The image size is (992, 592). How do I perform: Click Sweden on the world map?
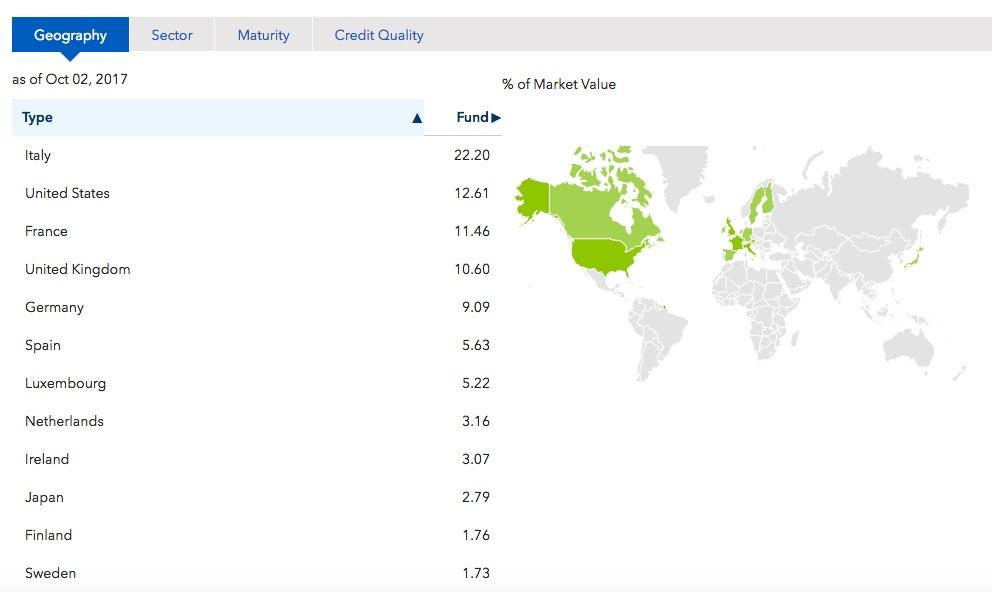[757, 205]
